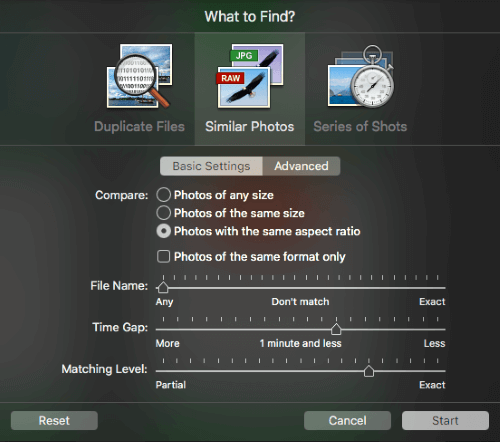The image size is (500, 442).
Task: Click the Reset button
Action: pyautogui.click(x=54, y=420)
